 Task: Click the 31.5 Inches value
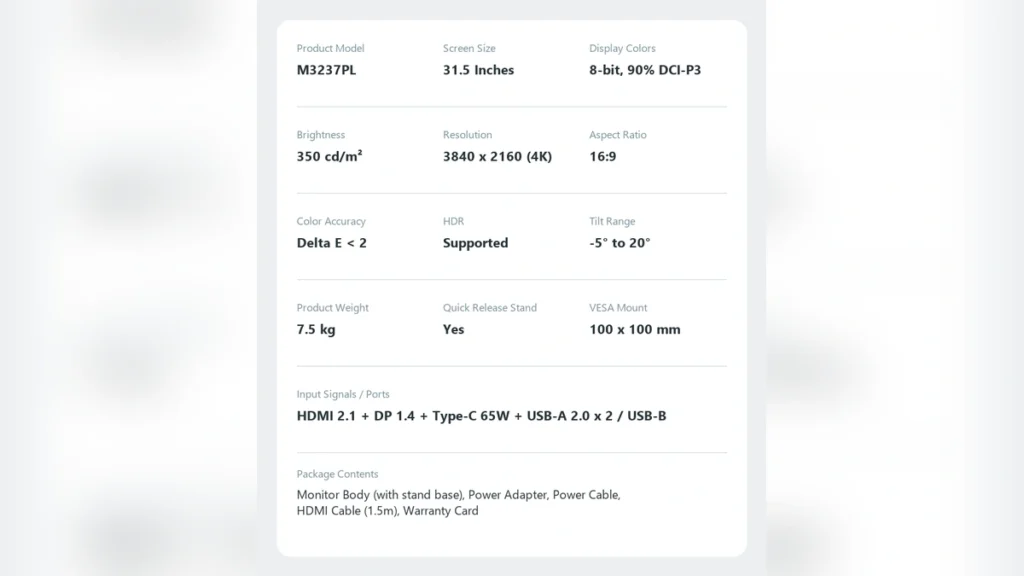[478, 70]
